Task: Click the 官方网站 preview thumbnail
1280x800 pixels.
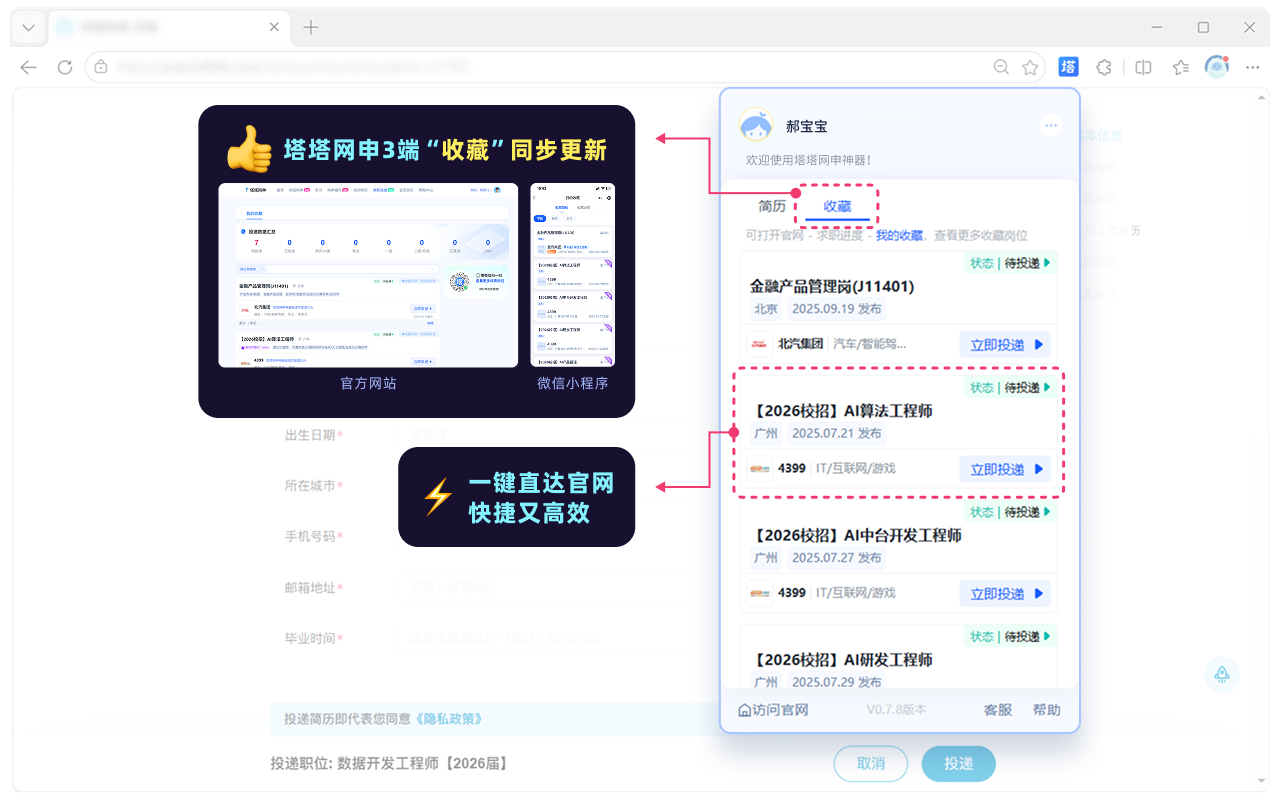Action: click(368, 275)
